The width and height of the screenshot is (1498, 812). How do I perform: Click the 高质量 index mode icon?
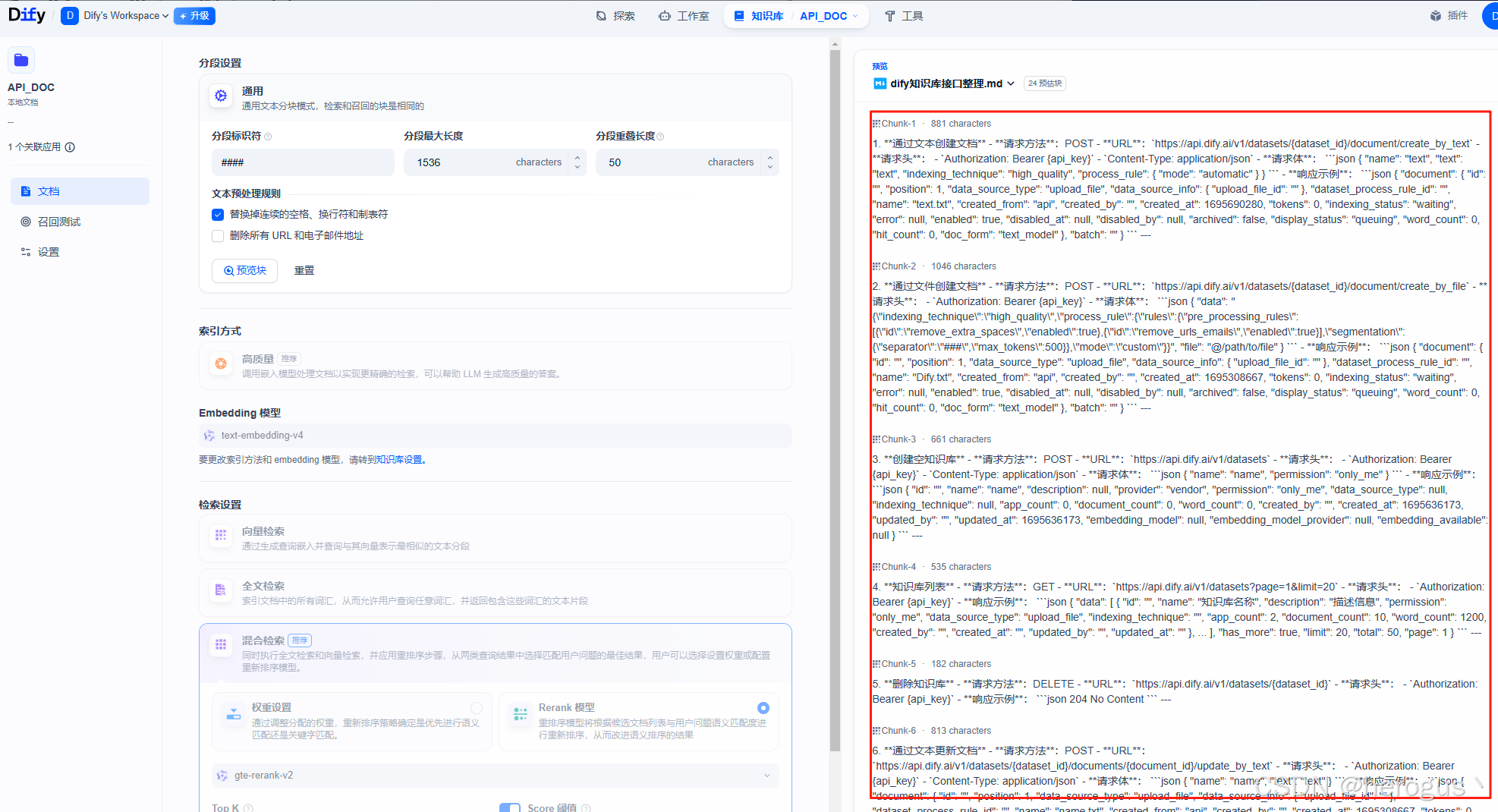tap(221, 364)
